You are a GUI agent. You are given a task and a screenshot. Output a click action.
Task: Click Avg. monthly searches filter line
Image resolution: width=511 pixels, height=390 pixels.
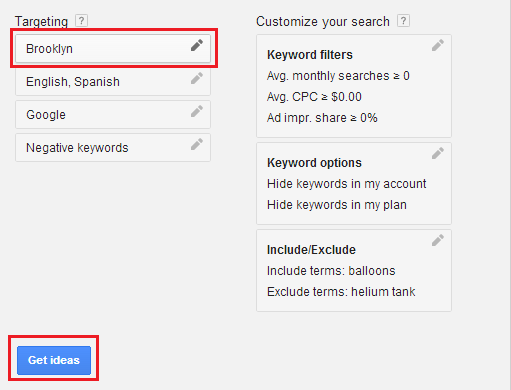[x=338, y=76]
